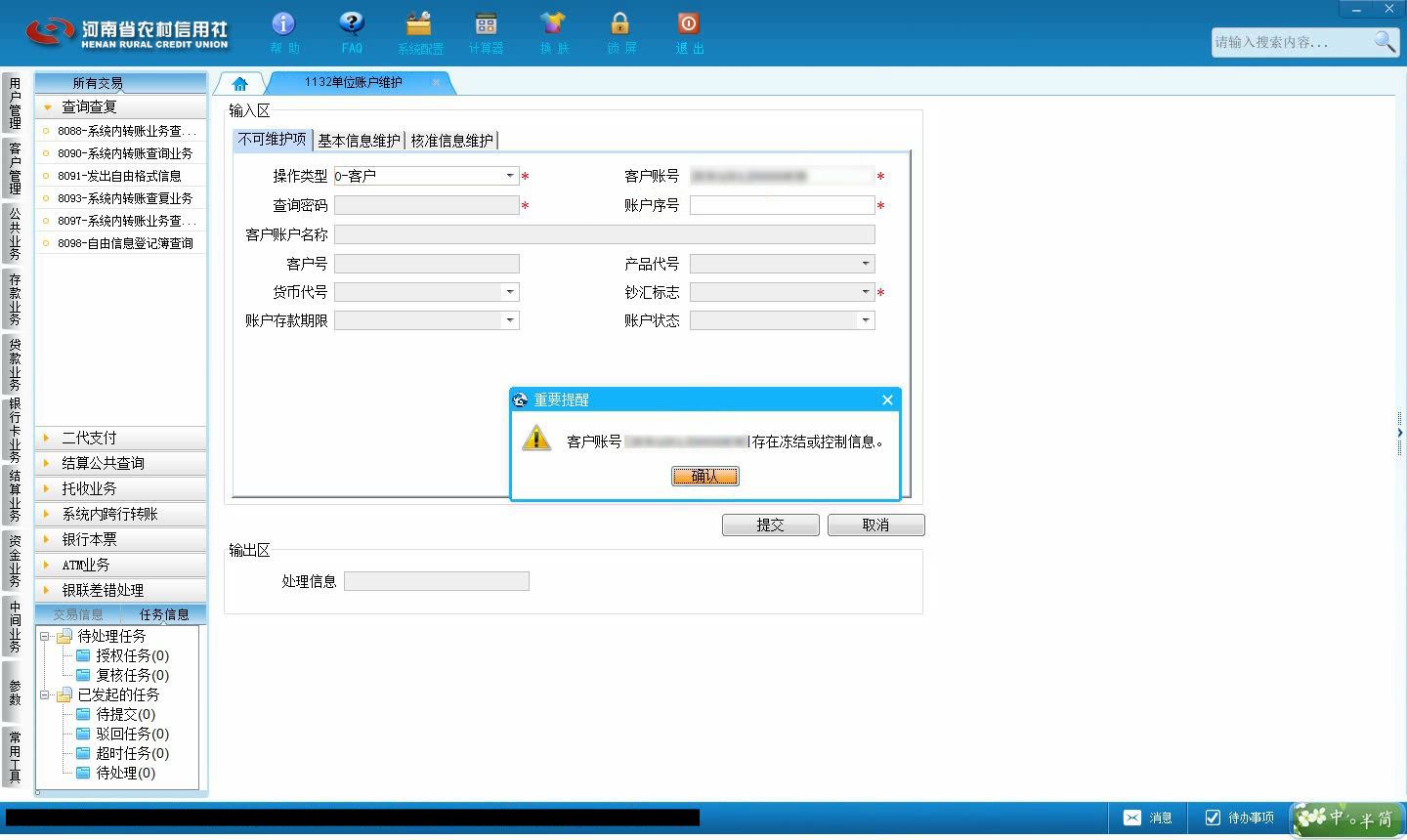Image resolution: width=1407 pixels, height=840 pixels.
Task: Switch to 基本信息维护 tab
Action: click(359, 141)
